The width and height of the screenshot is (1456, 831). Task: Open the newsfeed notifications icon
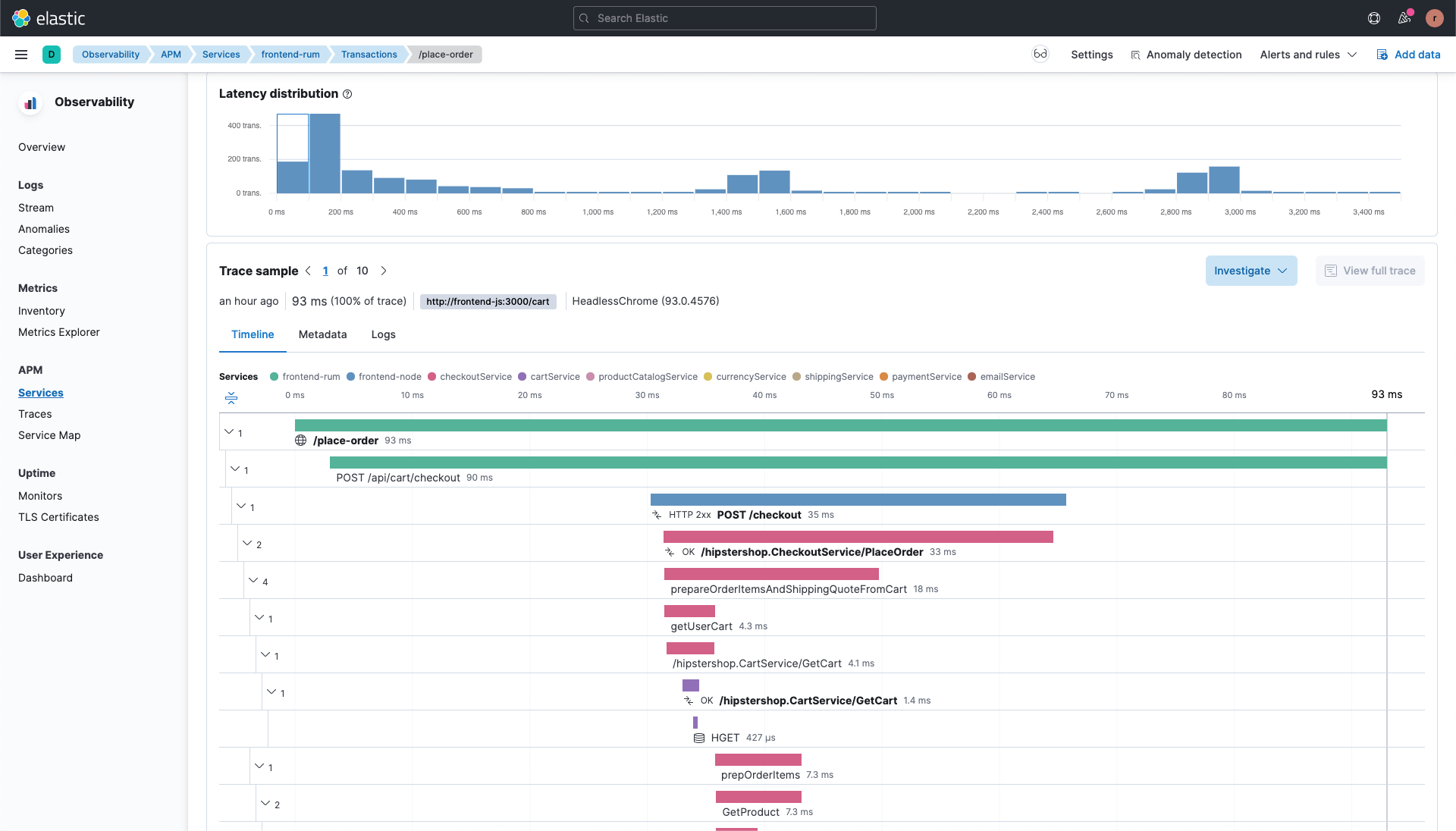(x=1404, y=18)
